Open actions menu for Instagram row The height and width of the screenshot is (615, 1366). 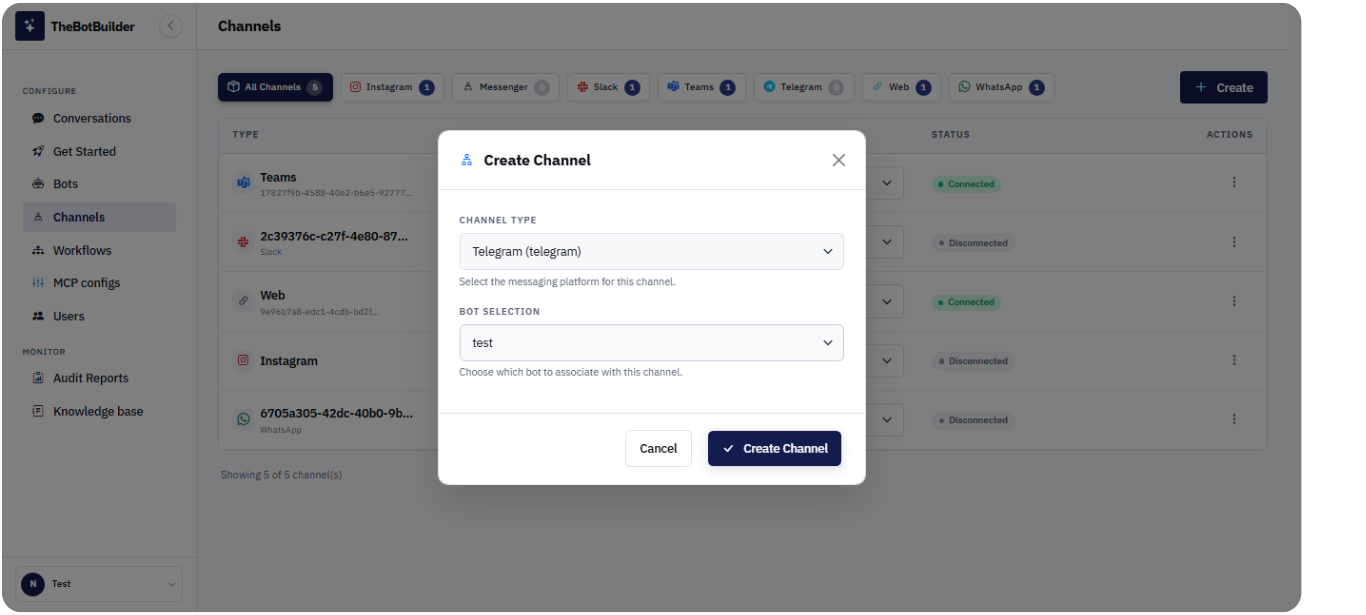point(1234,360)
